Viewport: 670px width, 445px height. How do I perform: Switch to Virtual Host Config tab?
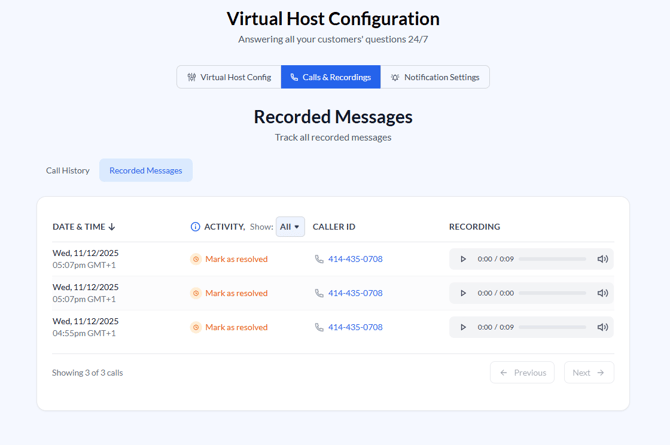[x=229, y=77]
